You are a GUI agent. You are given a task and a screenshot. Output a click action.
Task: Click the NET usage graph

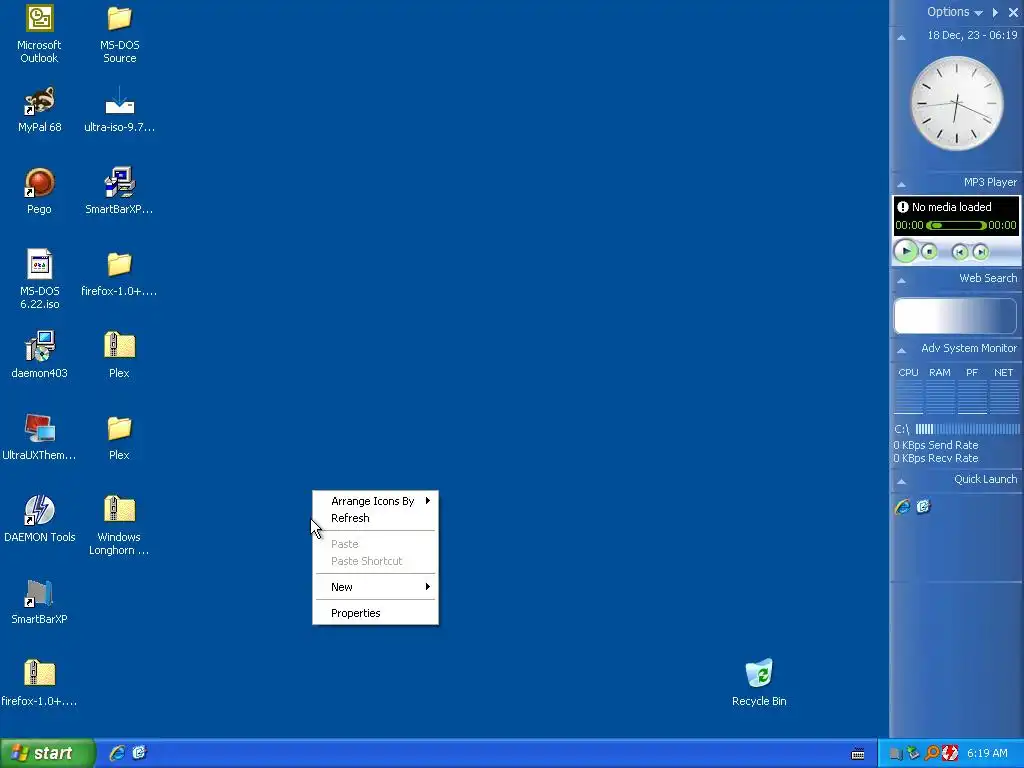[x=1004, y=397]
